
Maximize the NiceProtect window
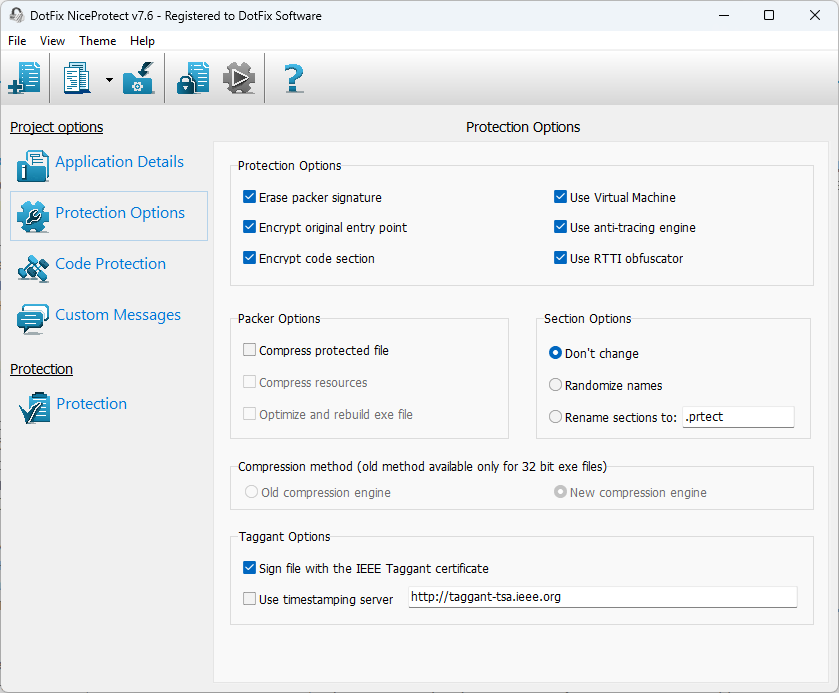pos(769,15)
